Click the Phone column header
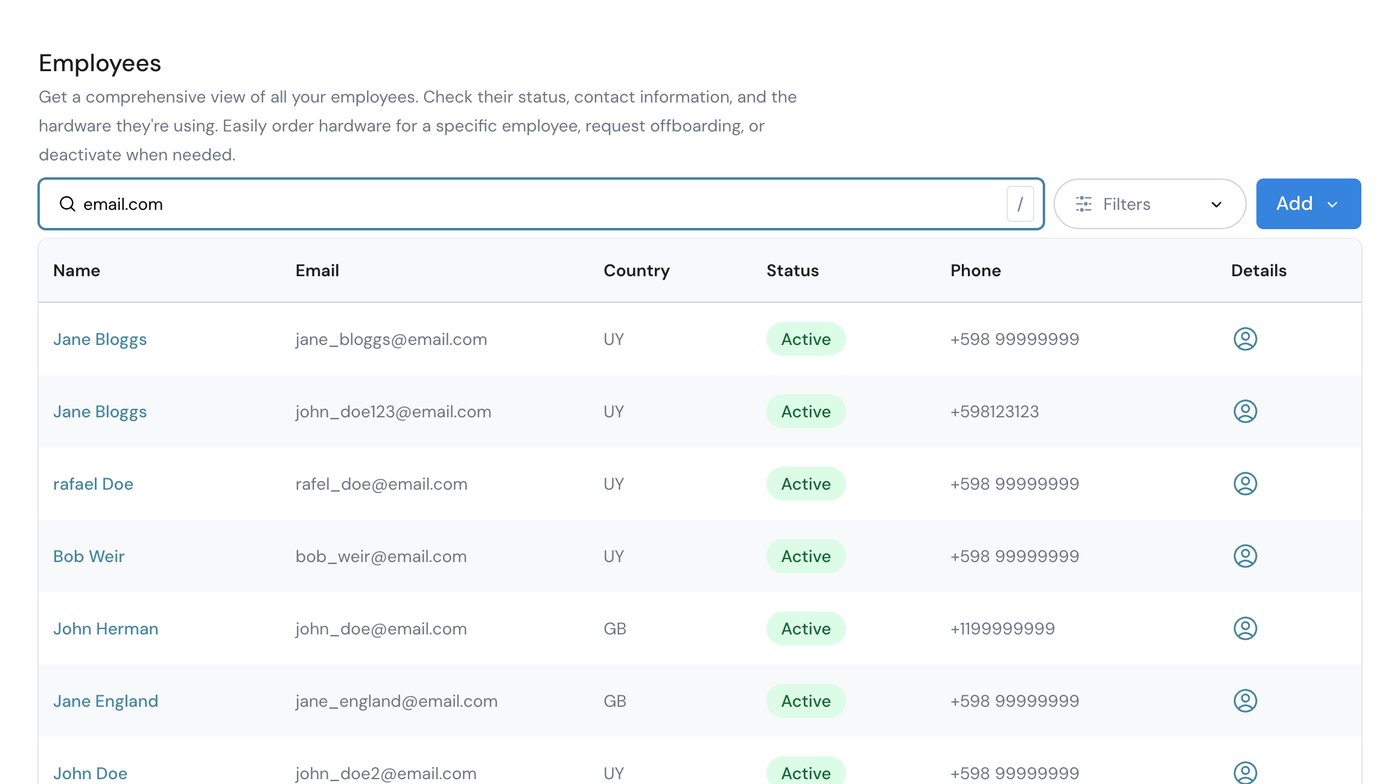Image resolution: width=1400 pixels, height=784 pixels. tap(976, 270)
